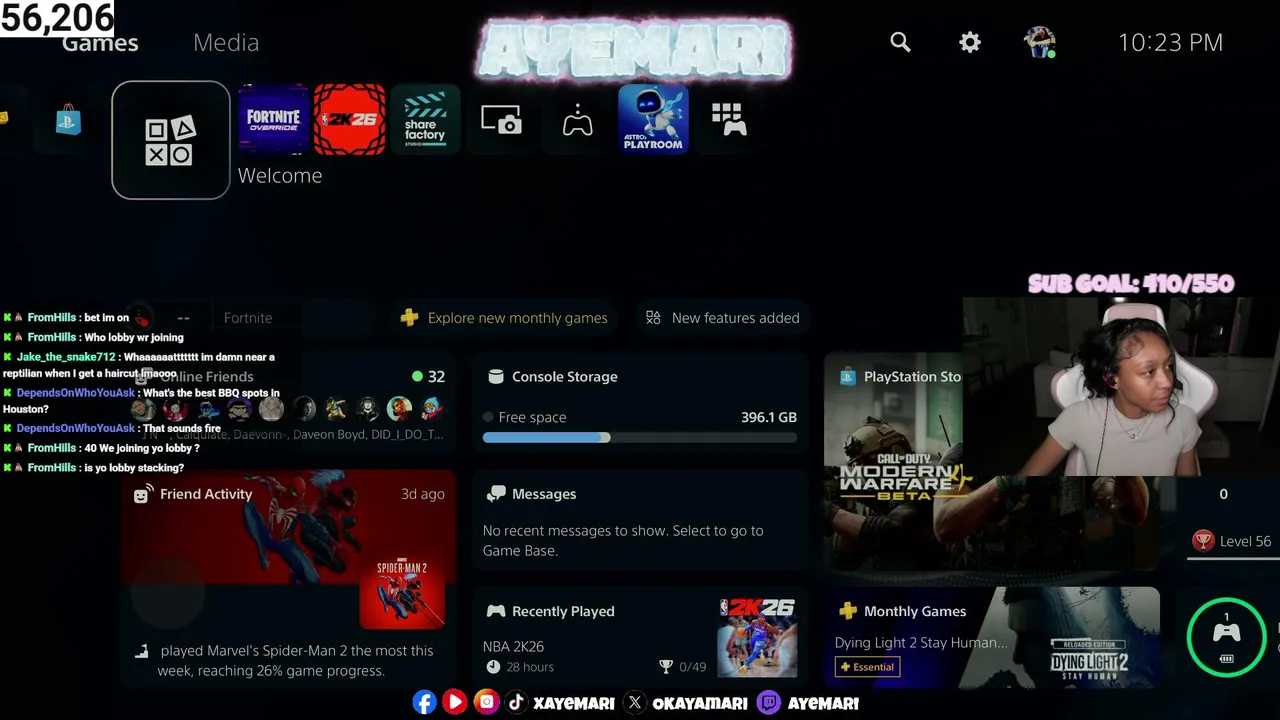The image size is (1280, 720).
Task: Click the Friend Activity heading
Action: pyautogui.click(x=206, y=494)
